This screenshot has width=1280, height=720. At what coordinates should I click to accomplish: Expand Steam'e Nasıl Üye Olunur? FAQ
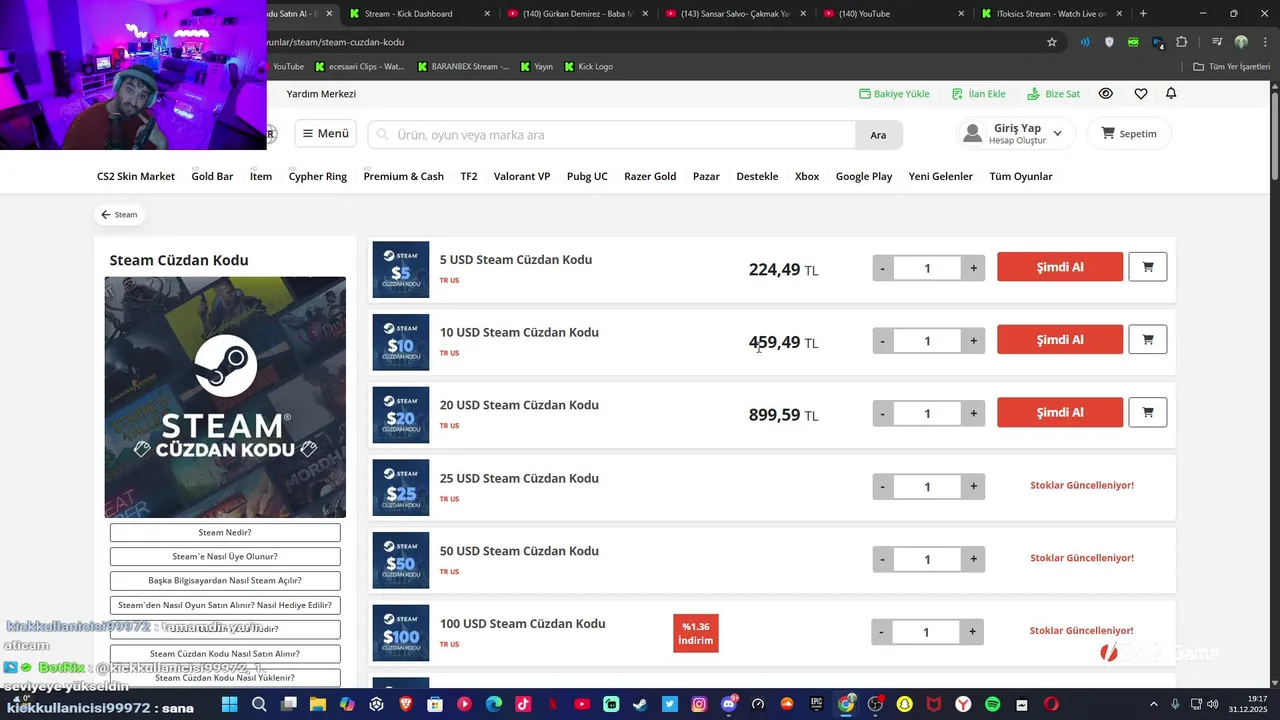click(x=225, y=557)
